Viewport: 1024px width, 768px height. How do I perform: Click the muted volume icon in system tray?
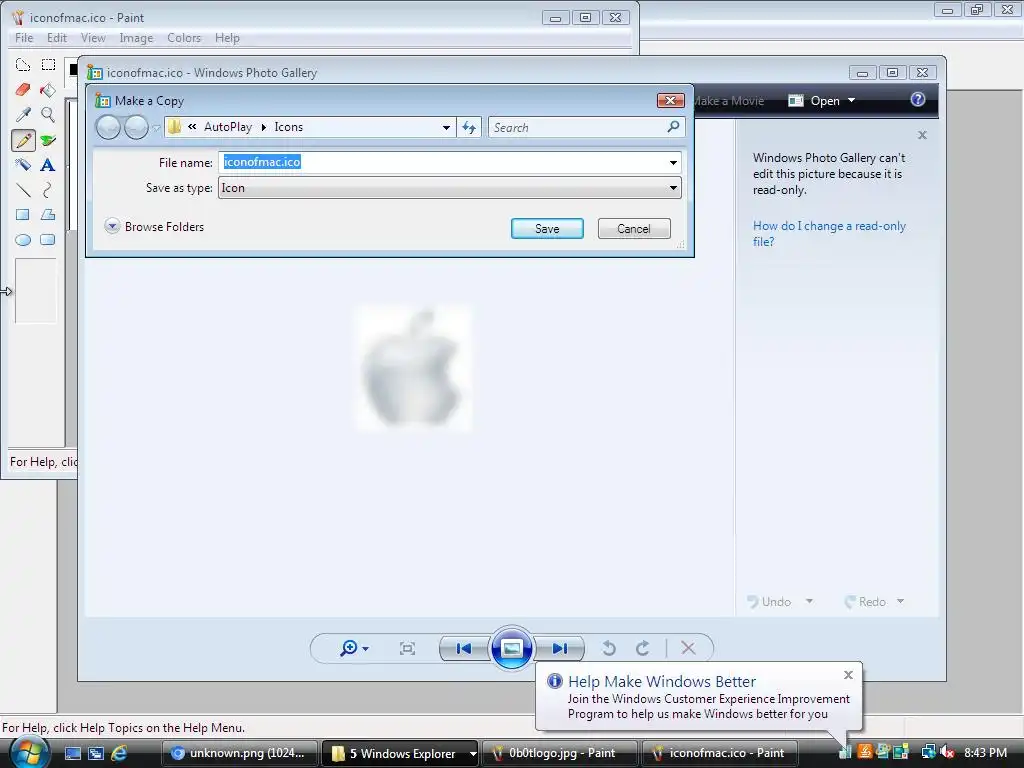pos(947,753)
